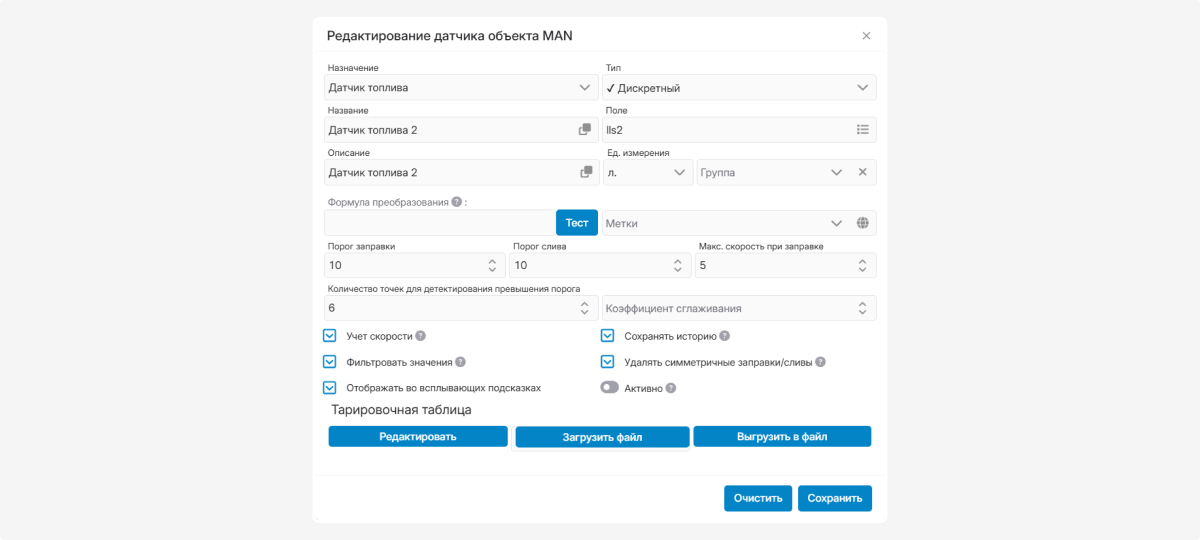The height and width of the screenshot is (540, 1200).
Task: Disable Удалять симметричные заправки/сливы checkbox
Action: point(607,362)
